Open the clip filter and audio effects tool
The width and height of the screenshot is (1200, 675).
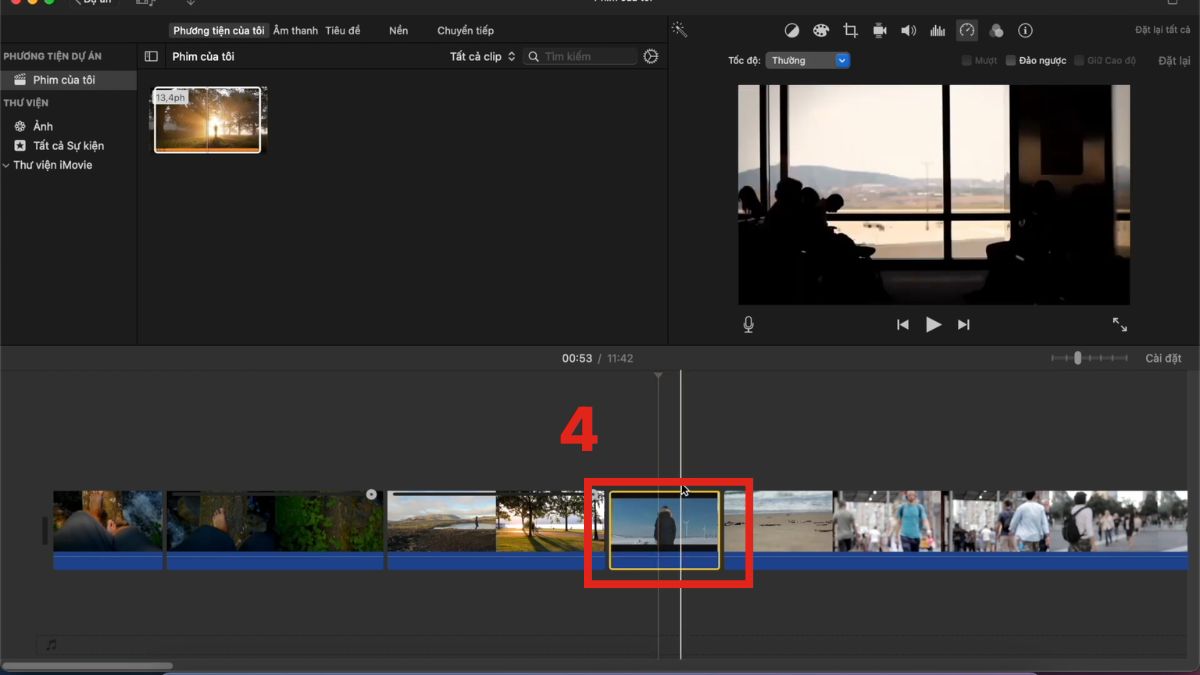(x=996, y=31)
